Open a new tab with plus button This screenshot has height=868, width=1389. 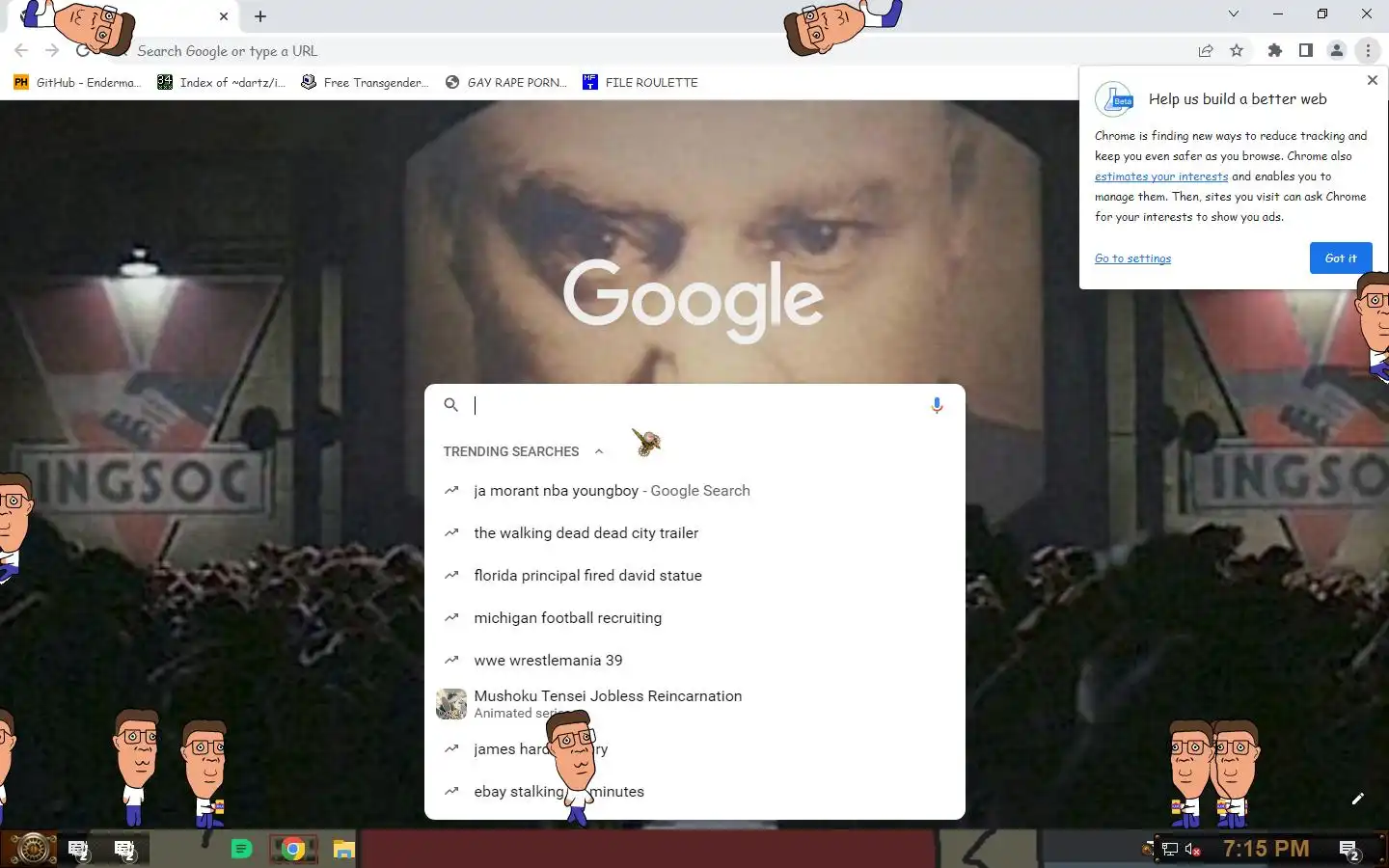click(260, 16)
